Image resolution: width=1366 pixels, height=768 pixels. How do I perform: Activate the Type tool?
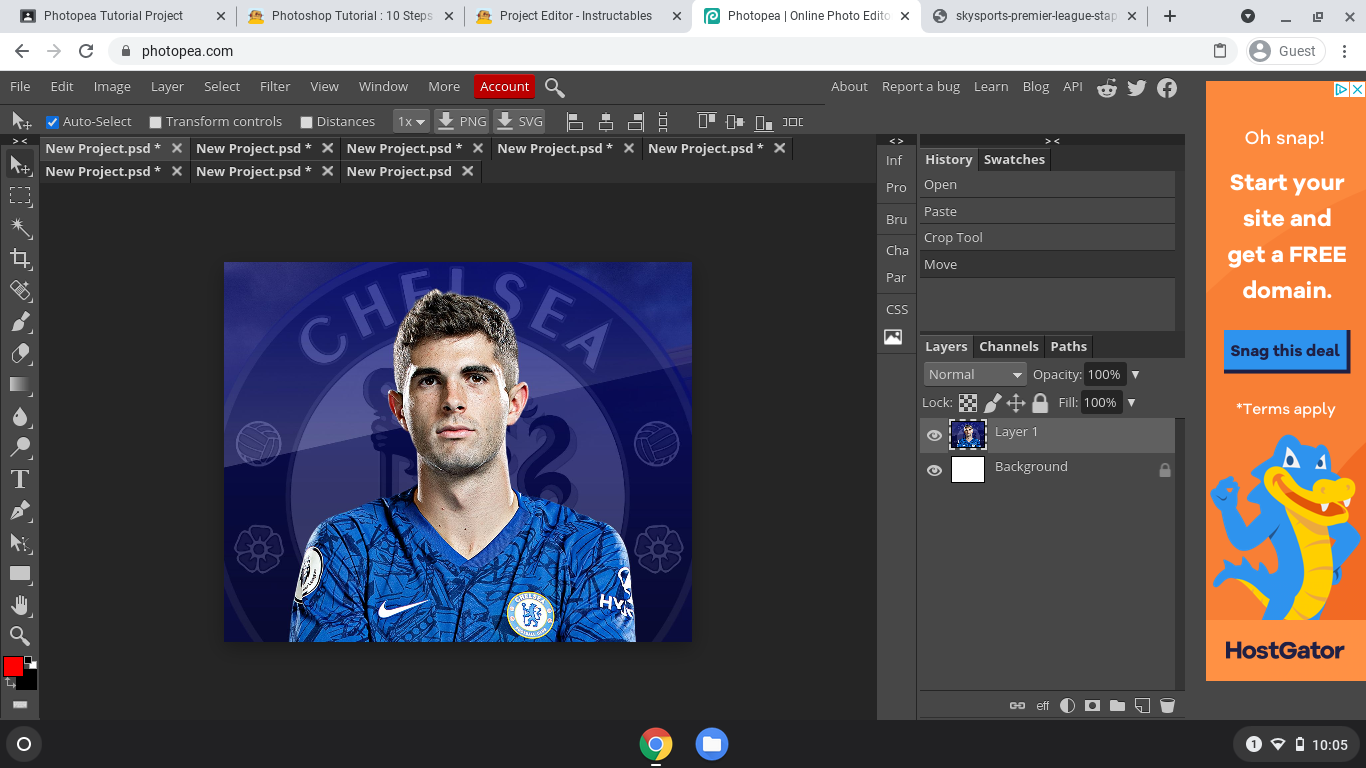tap(20, 479)
